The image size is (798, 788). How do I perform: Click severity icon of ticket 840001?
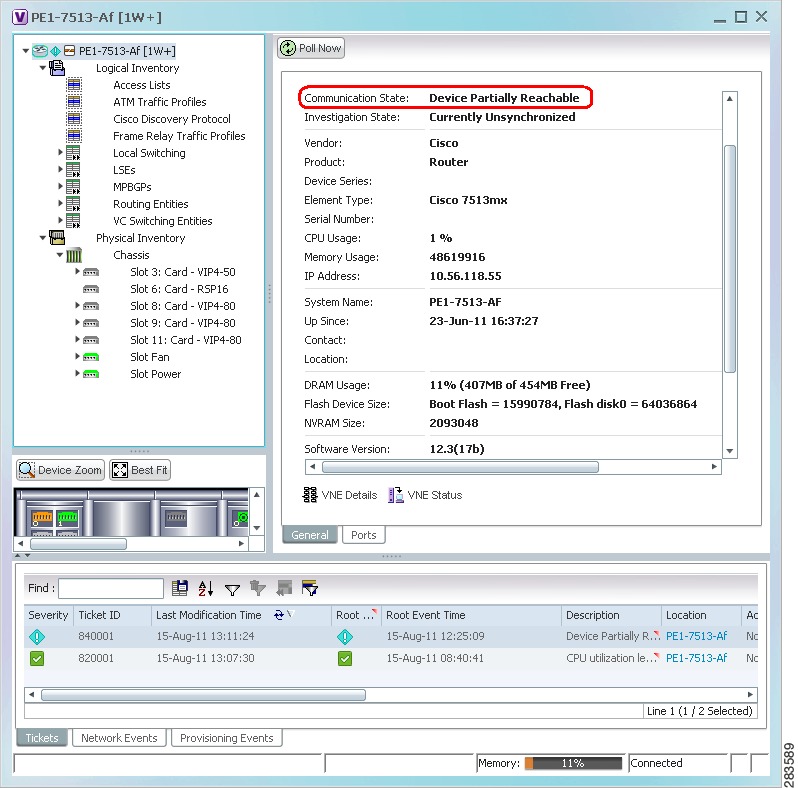pos(37,636)
